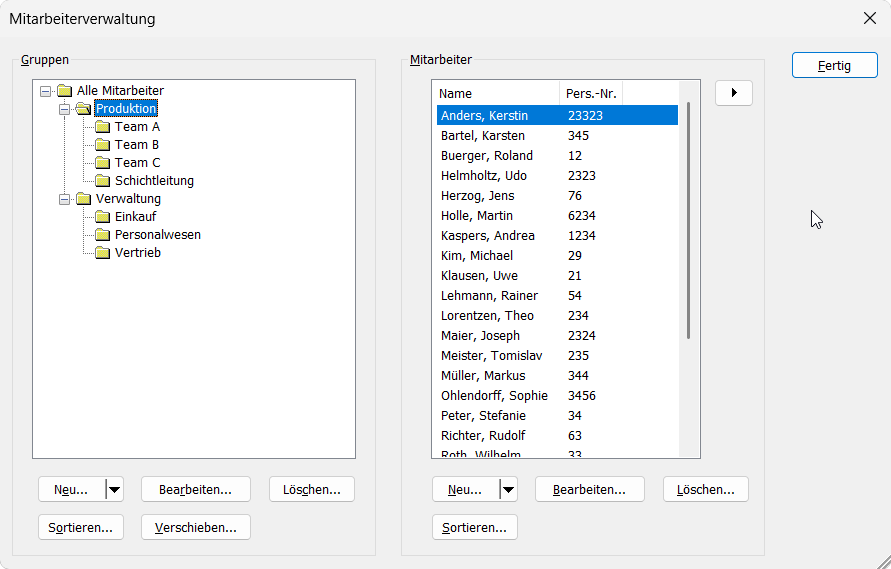Click the open Produktion folder icon
Viewport: 891px width, 569px height.
pos(84,109)
